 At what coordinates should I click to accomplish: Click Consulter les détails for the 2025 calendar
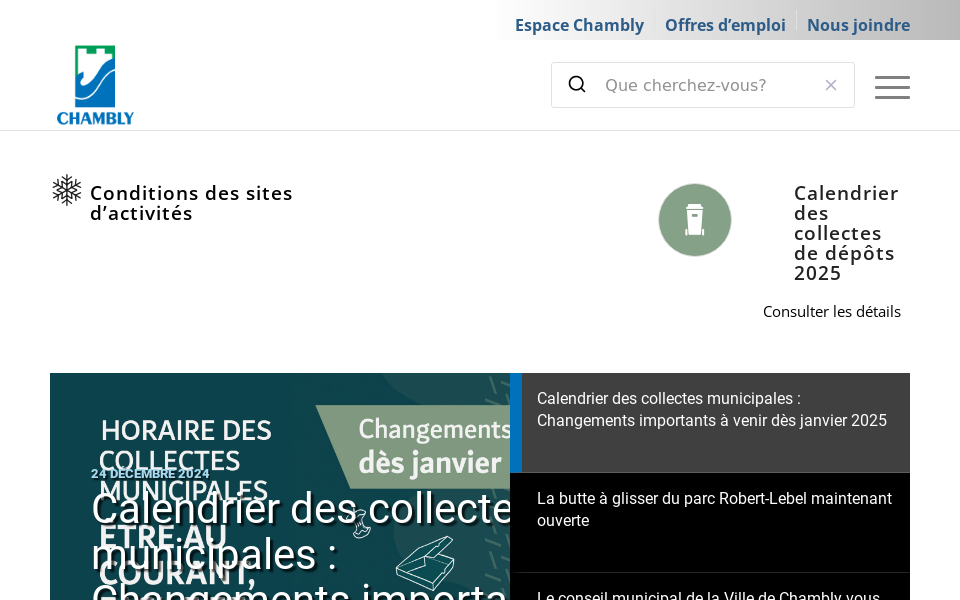point(832,311)
